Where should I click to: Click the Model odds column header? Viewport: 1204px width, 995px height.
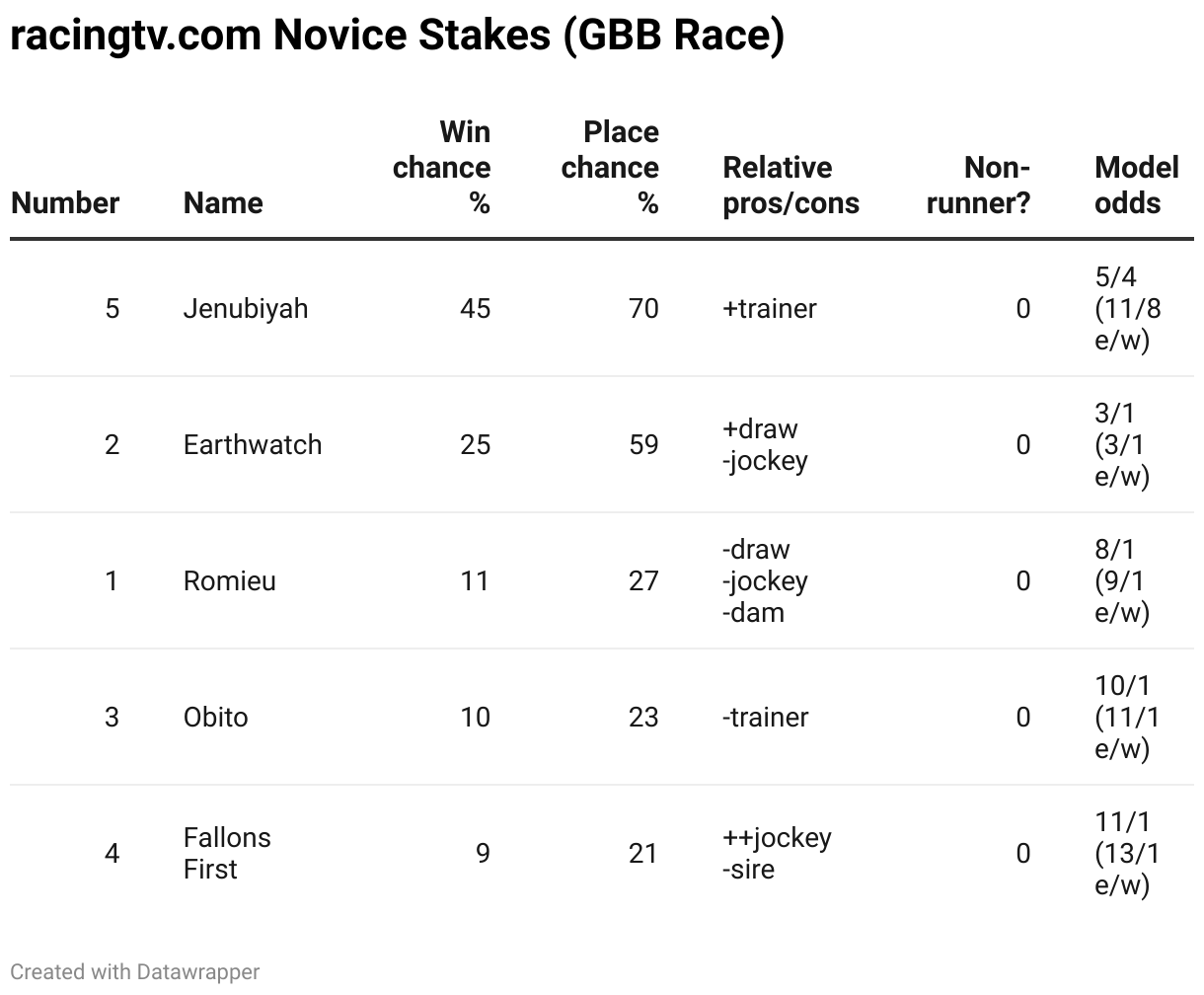(x=1136, y=185)
